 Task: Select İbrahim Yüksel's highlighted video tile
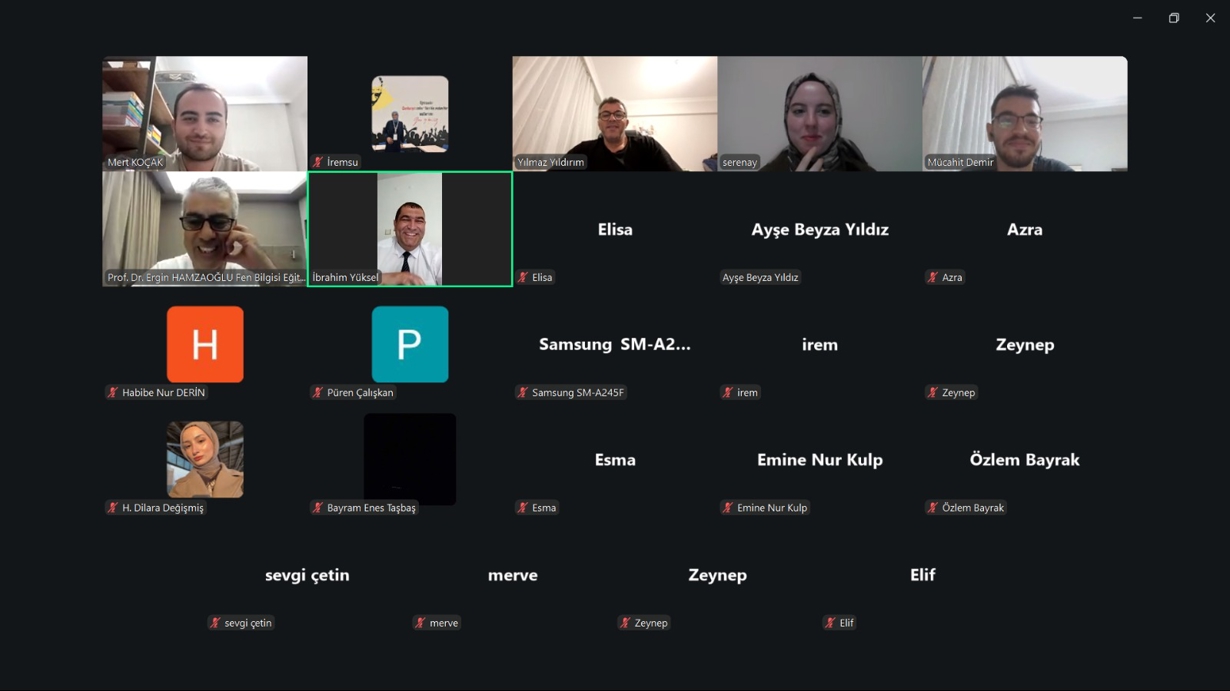pyautogui.click(x=410, y=229)
